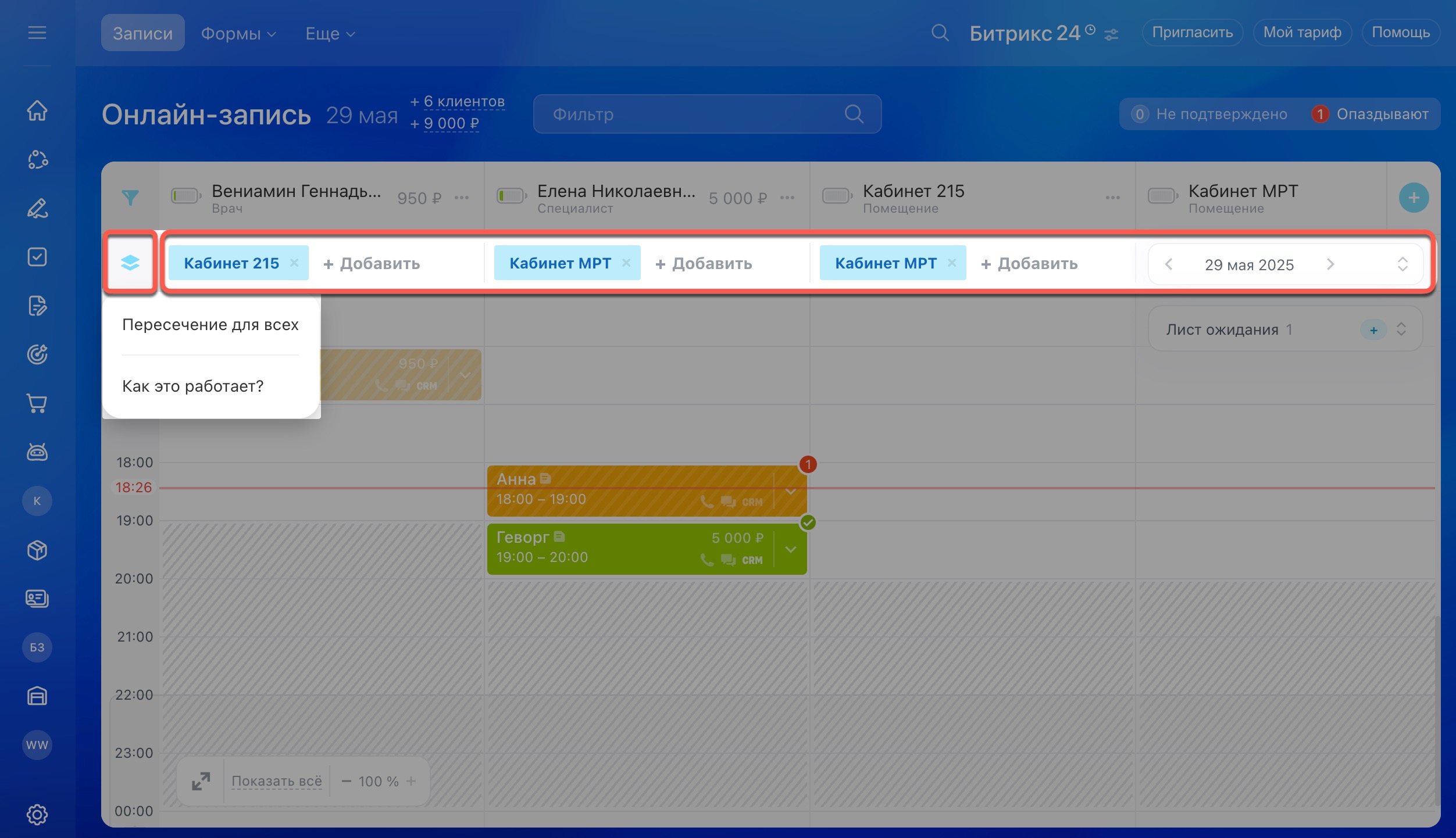Select Пересечение для всех menu item

(210, 324)
